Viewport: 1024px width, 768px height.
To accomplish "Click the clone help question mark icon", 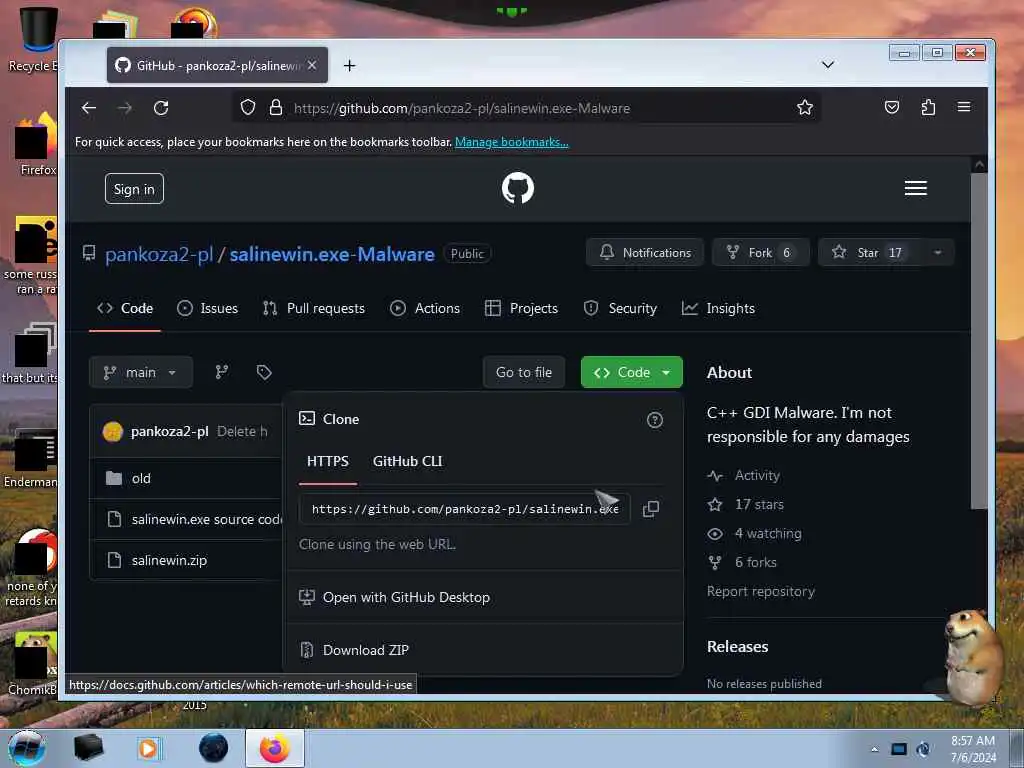I will click(654, 420).
